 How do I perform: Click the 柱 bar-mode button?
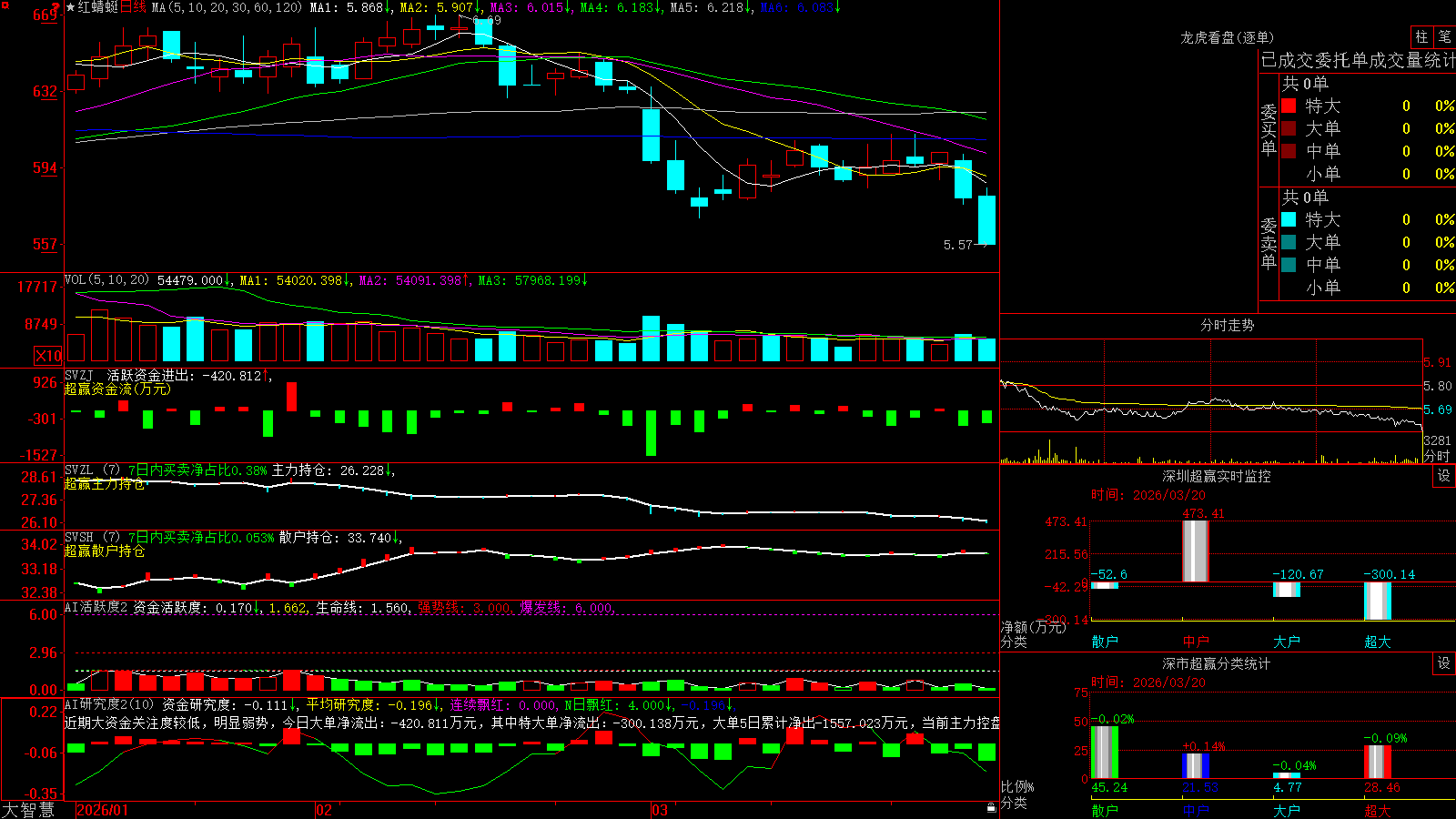(1421, 36)
